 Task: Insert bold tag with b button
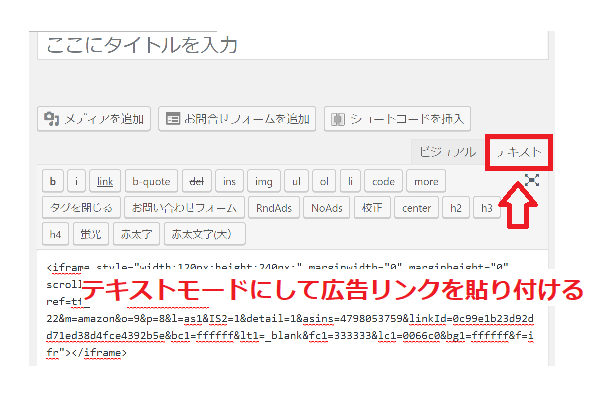(x=53, y=181)
